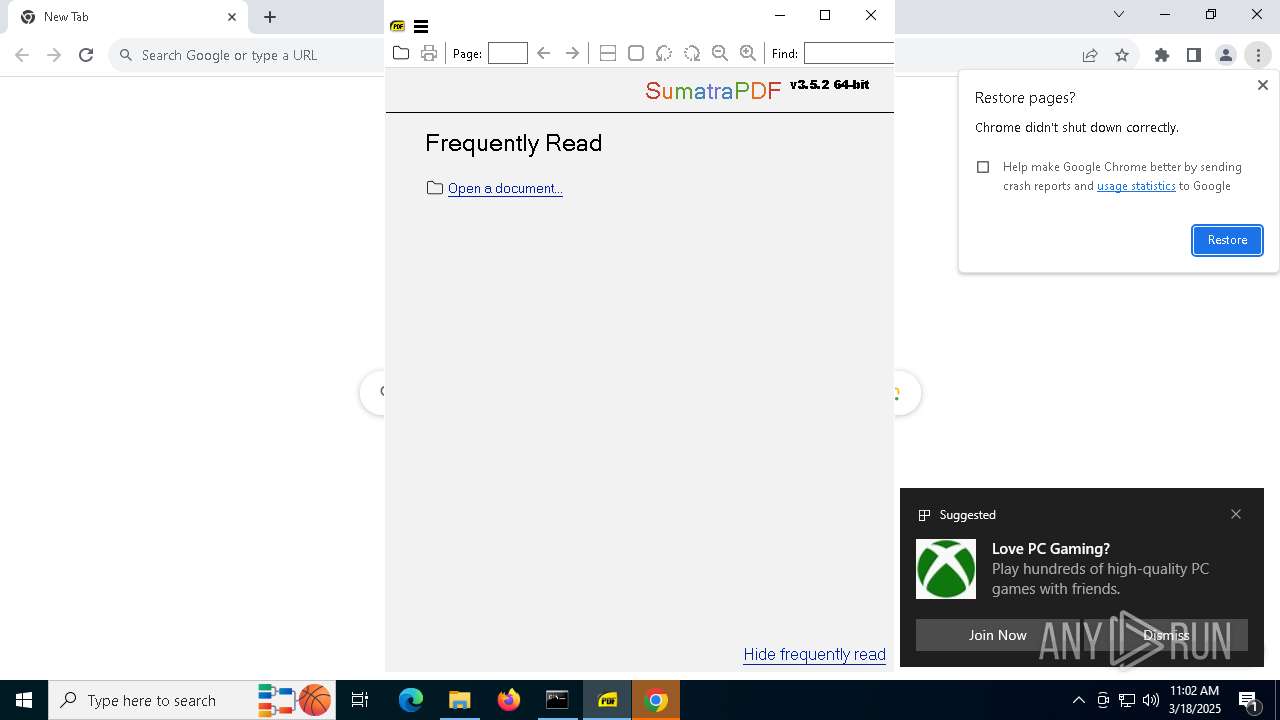Click the Restore button in Chrome popup

coord(1227,240)
